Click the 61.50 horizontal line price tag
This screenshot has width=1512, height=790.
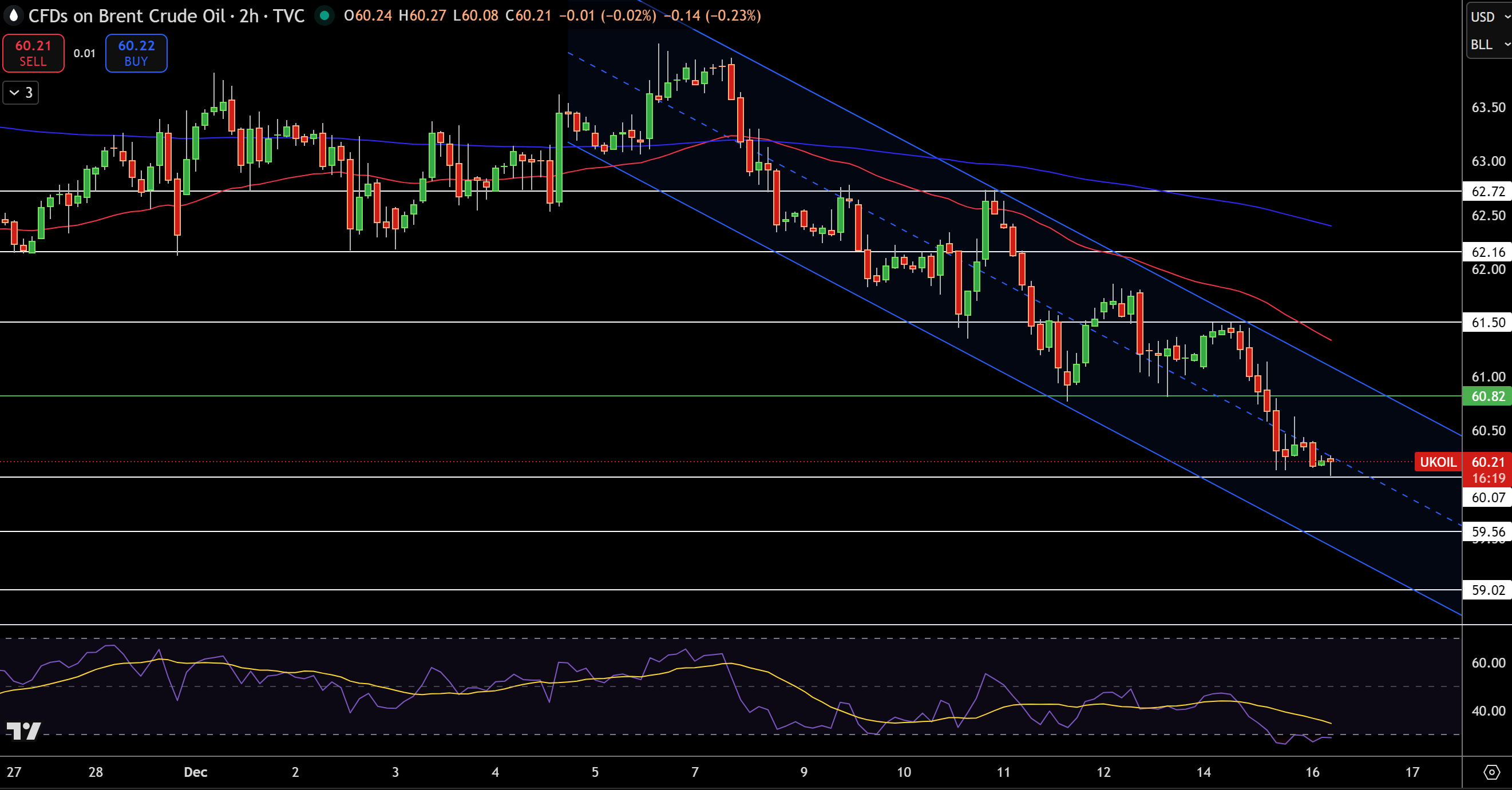[x=1487, y=323]
